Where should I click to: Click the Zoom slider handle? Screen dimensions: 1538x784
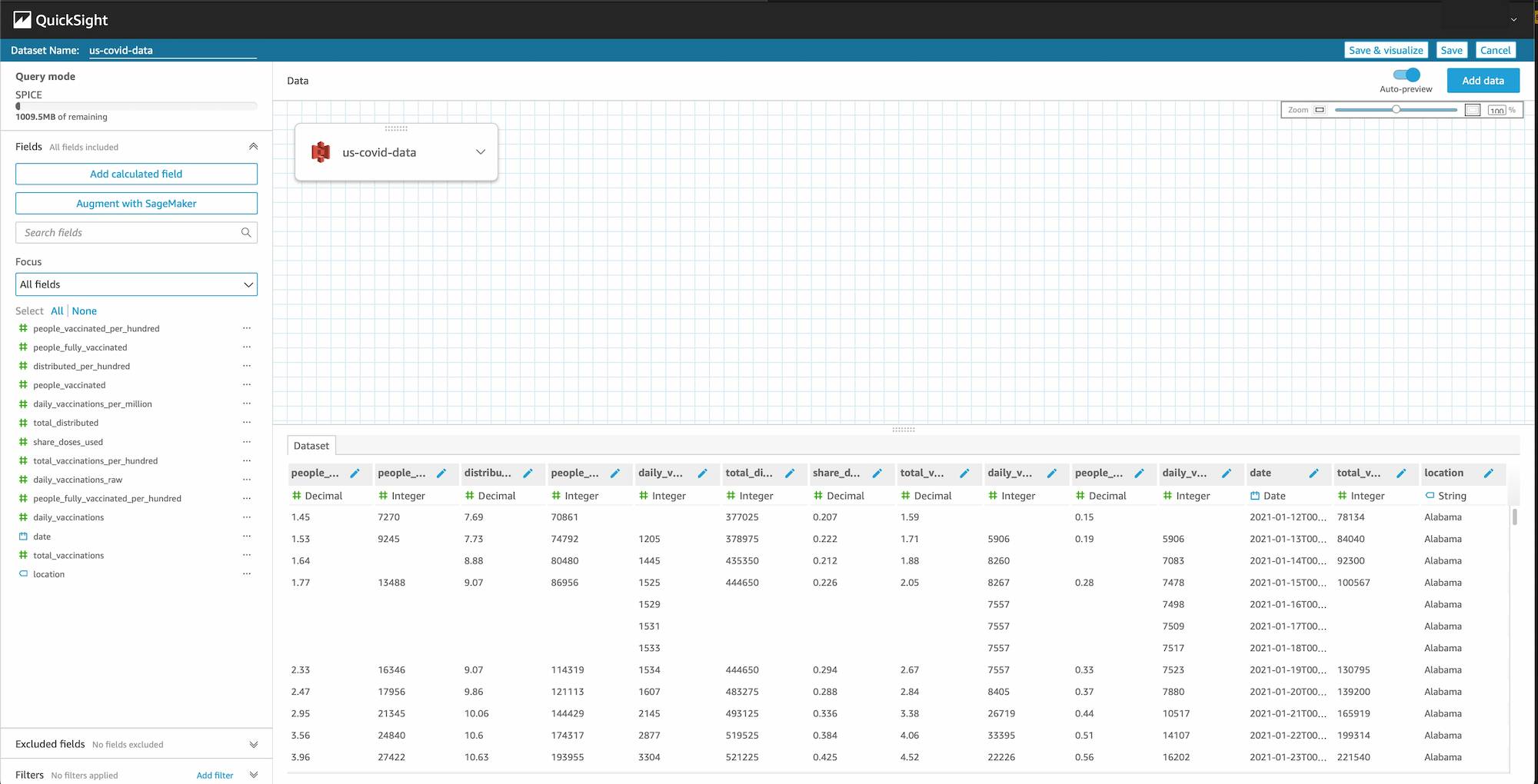tap(1396, 110)
